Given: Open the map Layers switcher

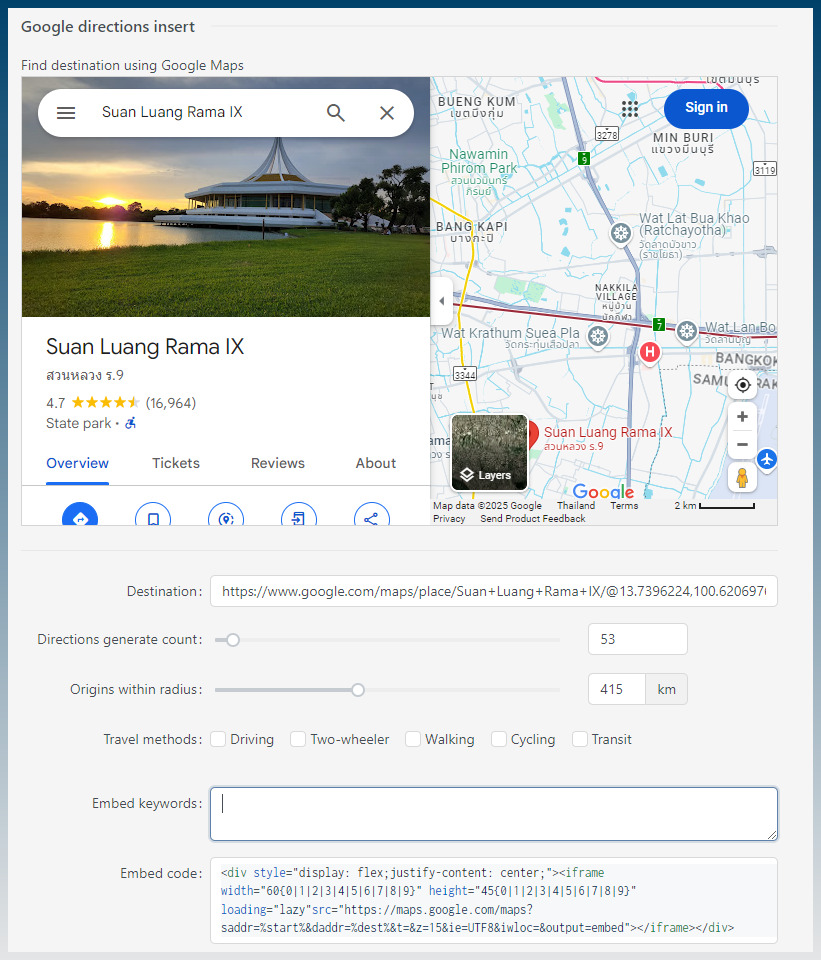Looking at the screenshot, I should click(x=489, y=452).
